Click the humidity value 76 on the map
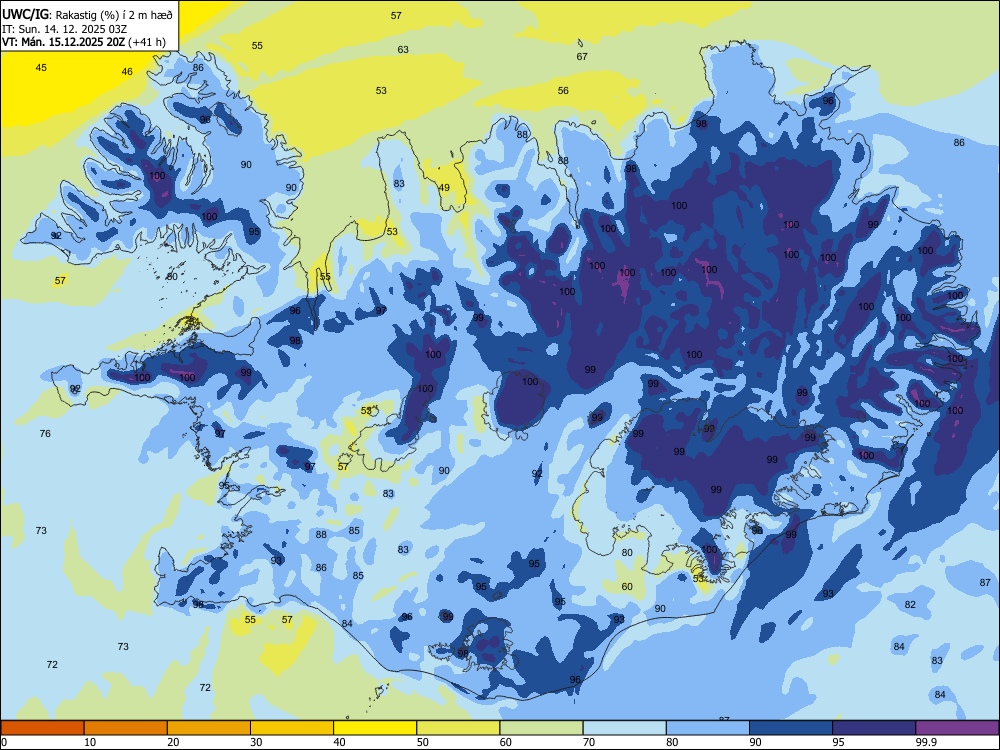Screen dimensions: 1000x750 click(x=45, y=434)
